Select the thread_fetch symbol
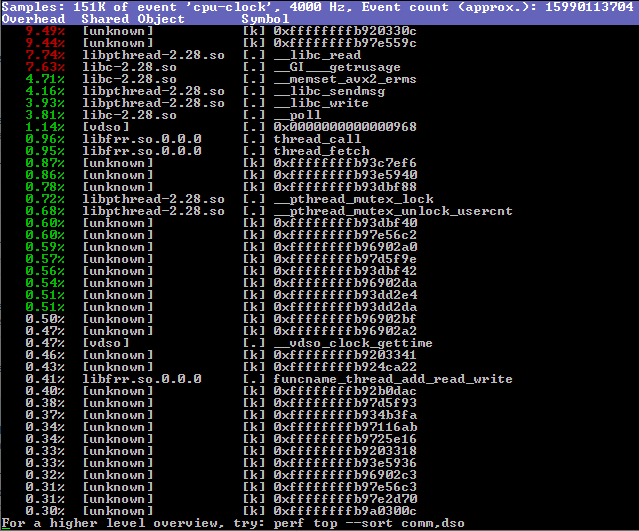 point(321,151)
